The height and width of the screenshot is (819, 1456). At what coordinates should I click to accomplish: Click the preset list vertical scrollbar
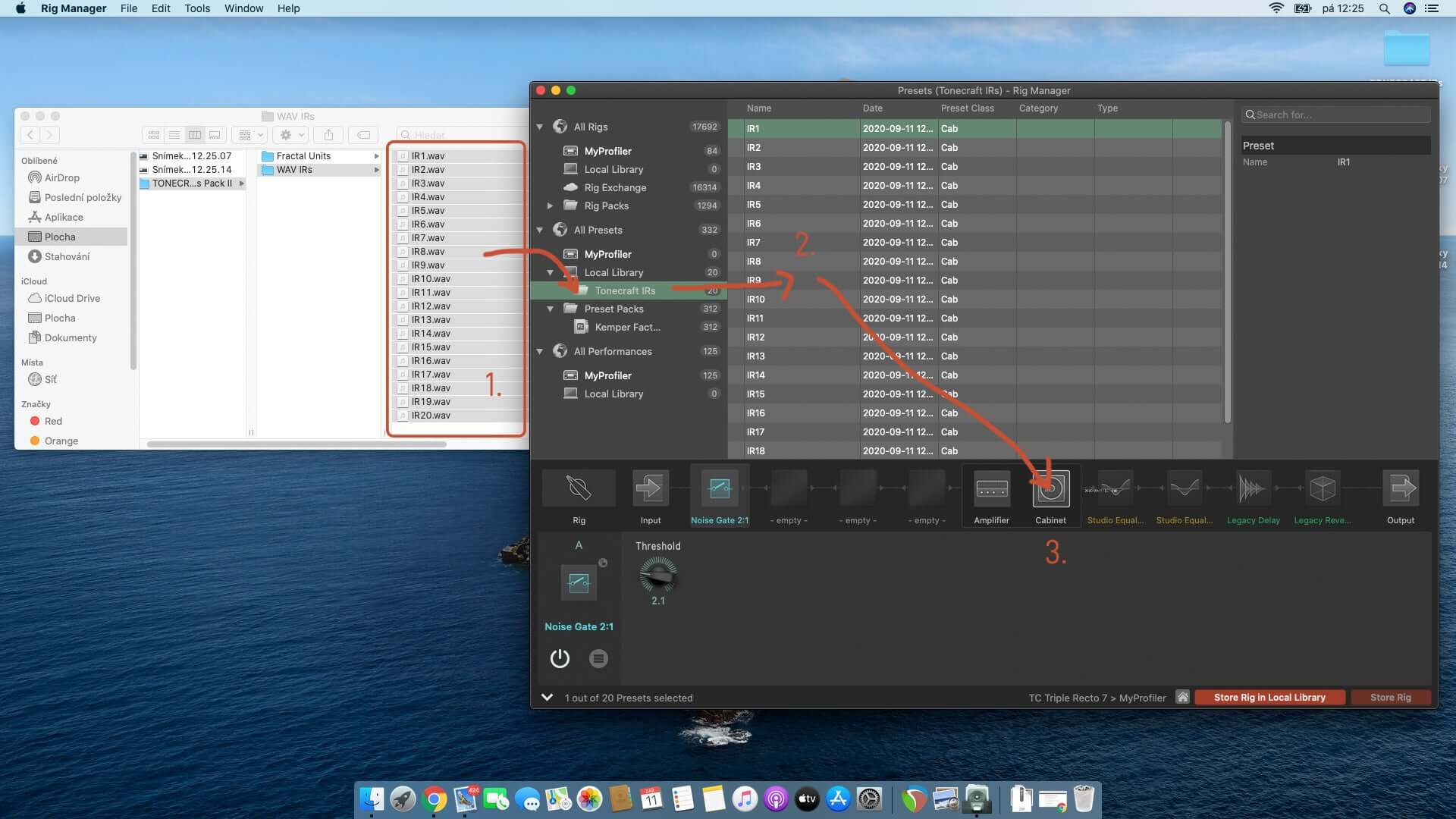pos(1227,271)
